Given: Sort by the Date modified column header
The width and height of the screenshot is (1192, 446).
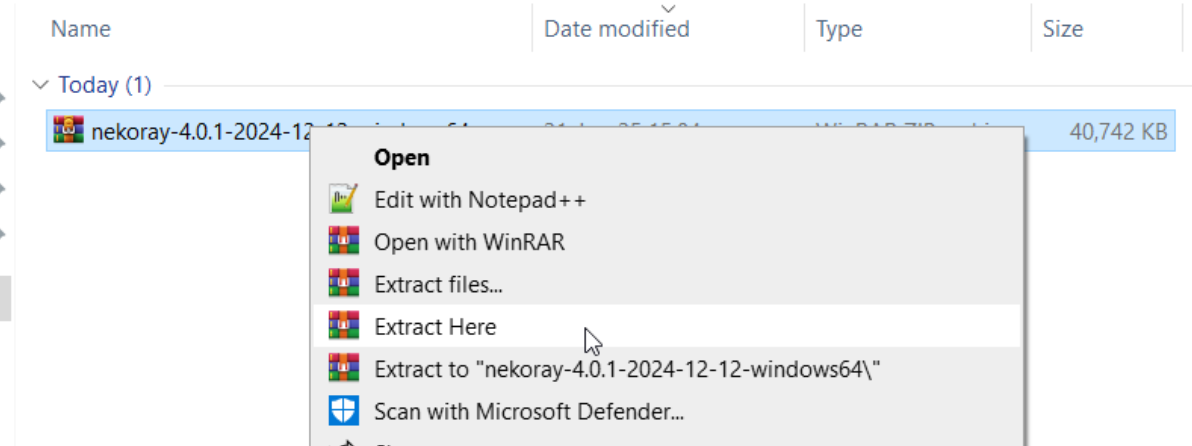Looking at the screenshot, I should [616, 30].
